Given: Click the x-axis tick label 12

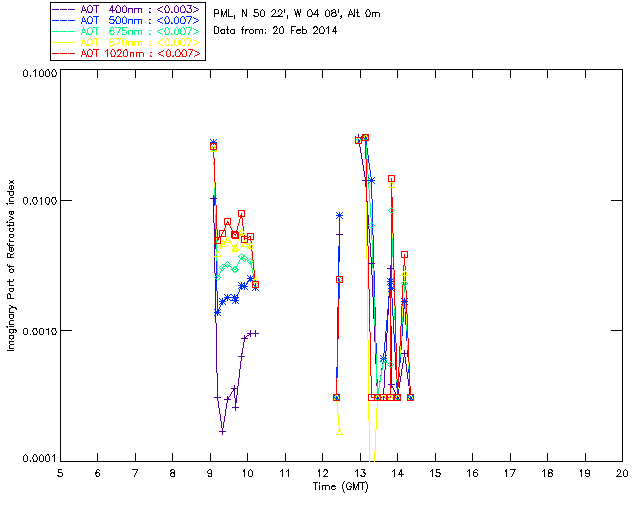Looking at the screenshot, I should 322,473.
